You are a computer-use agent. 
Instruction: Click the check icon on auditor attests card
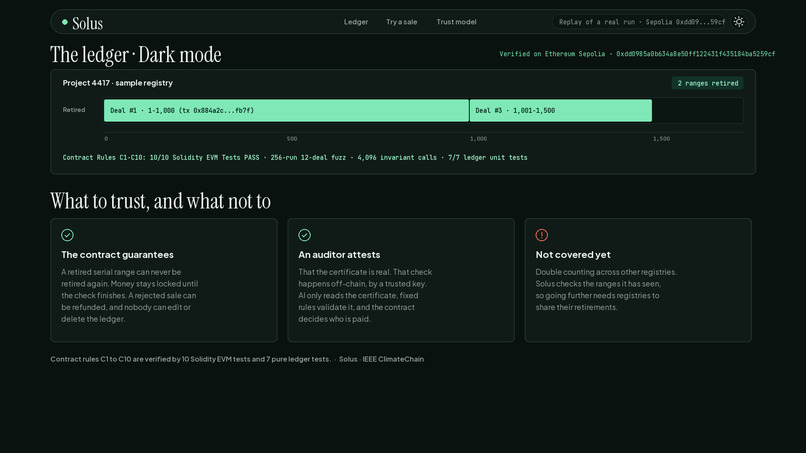pyautogui.click(x=304, y=235)
